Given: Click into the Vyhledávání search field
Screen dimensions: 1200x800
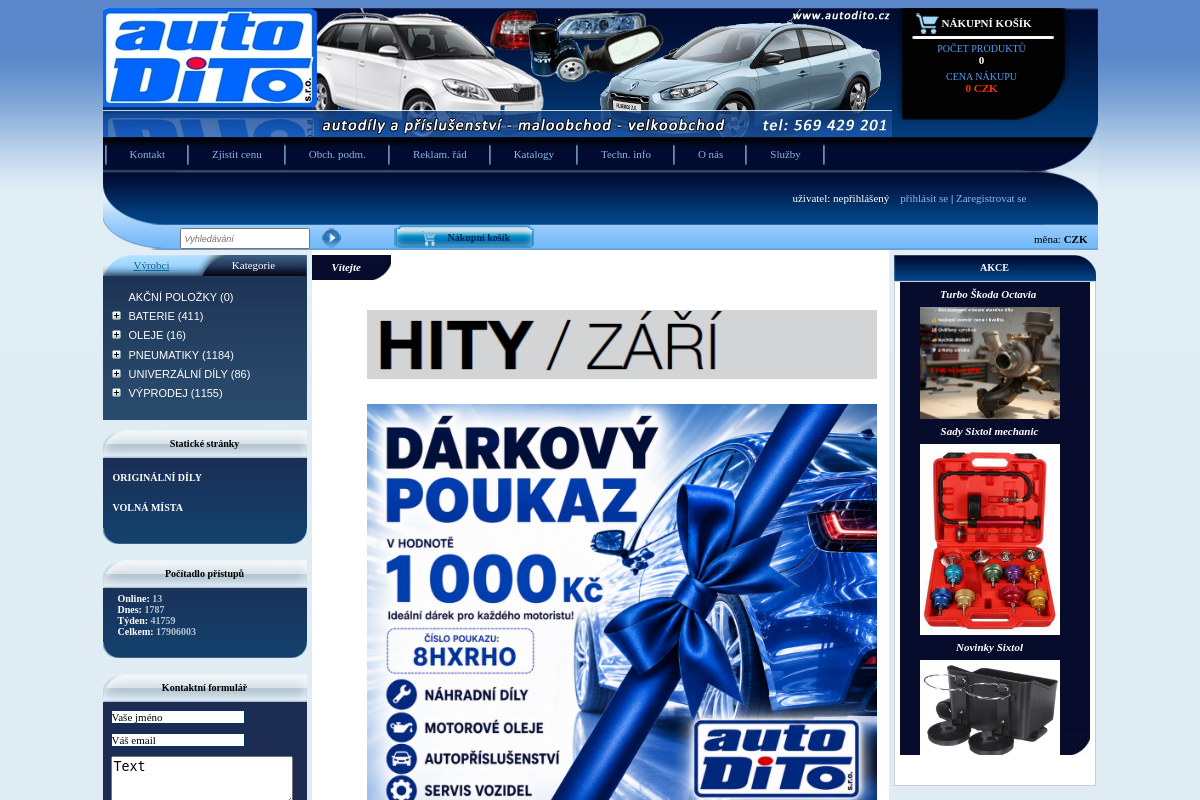Looking at the screenshot, I should click(245, 238).
